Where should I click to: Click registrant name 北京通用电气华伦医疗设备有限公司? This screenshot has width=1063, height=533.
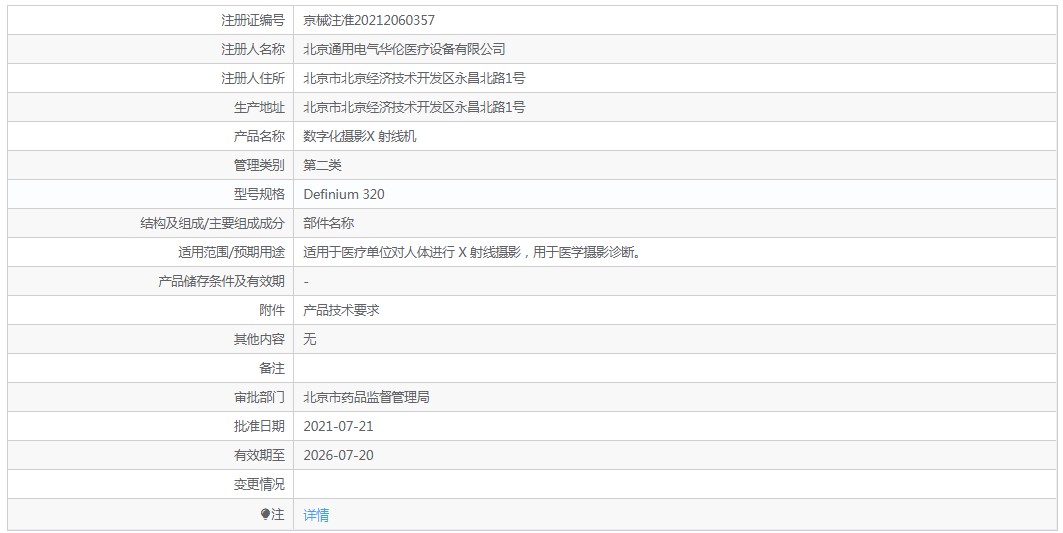404,50
